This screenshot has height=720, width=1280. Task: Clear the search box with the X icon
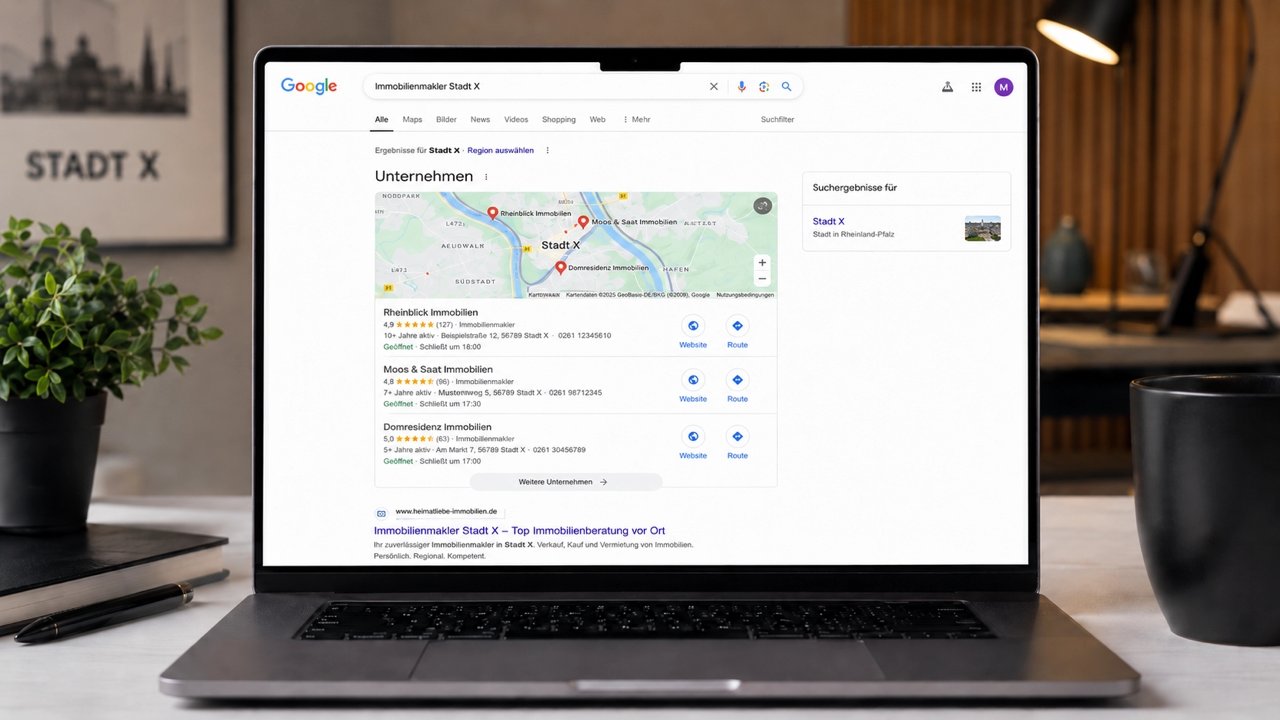click(x=714, y=87)
